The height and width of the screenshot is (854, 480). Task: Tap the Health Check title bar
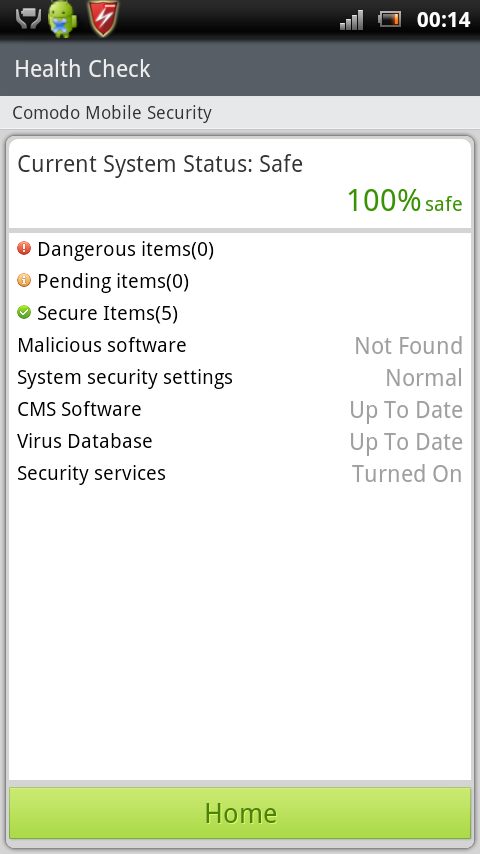[x=240, y=68]
